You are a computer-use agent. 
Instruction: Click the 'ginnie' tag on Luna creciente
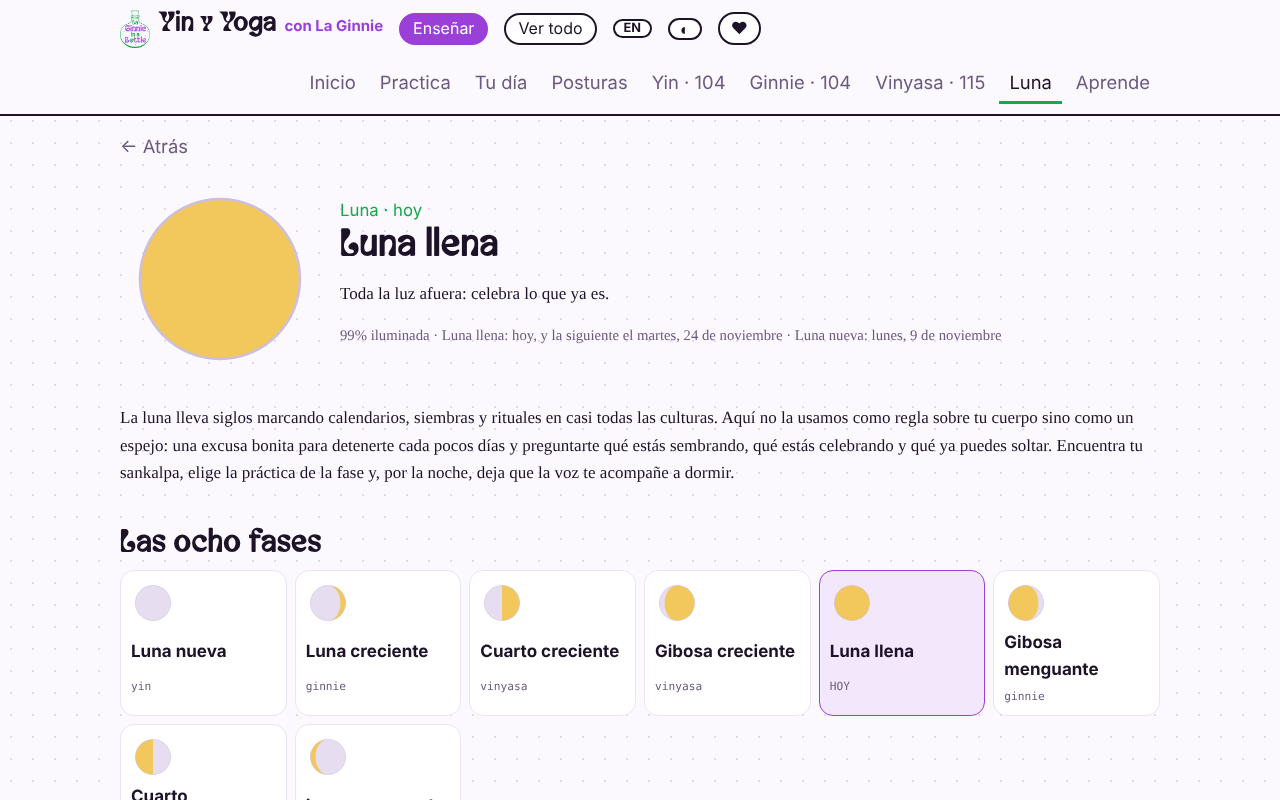pyautogui.click(x=326, y=686)
